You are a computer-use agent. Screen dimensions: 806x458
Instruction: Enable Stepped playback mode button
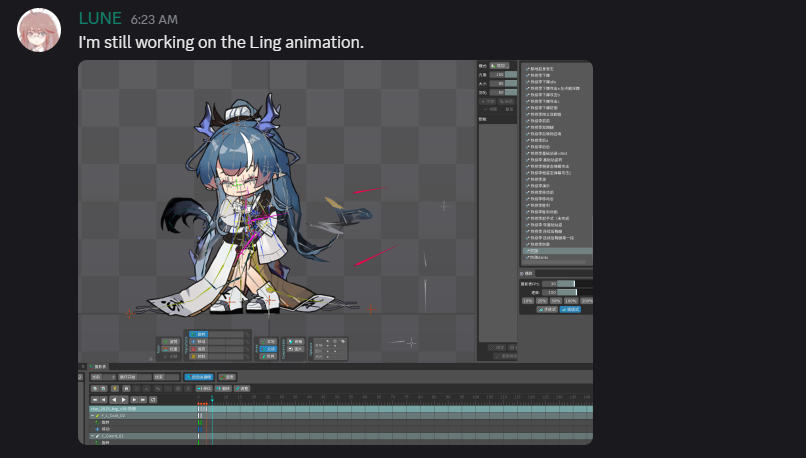(x=547, y=309)
